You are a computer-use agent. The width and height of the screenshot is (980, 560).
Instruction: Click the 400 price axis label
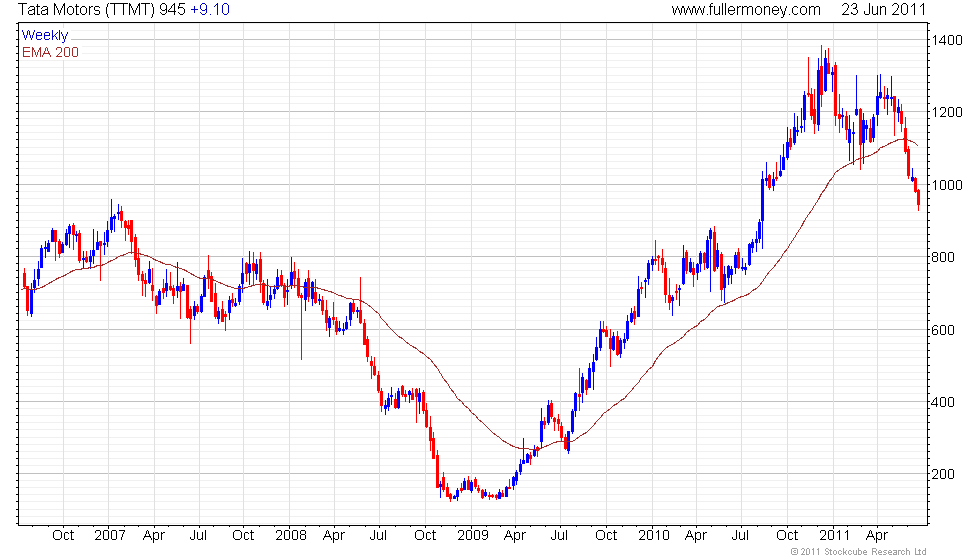tap(943, 402)
